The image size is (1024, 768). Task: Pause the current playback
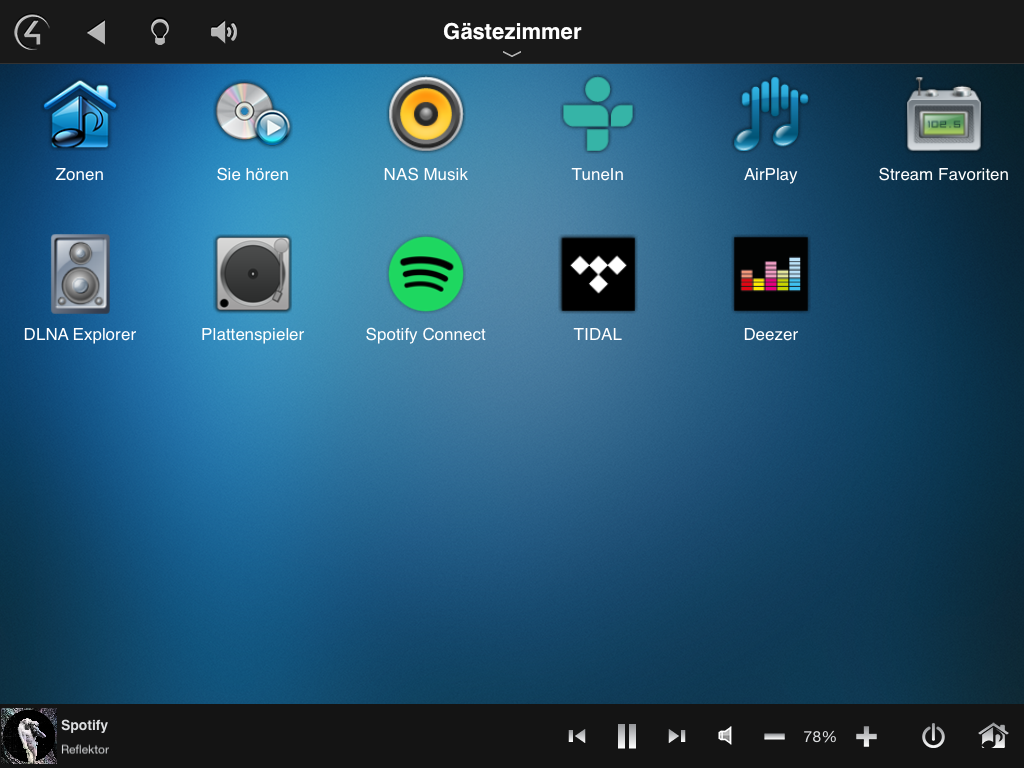pyautogui.click(x=627, y=737)
